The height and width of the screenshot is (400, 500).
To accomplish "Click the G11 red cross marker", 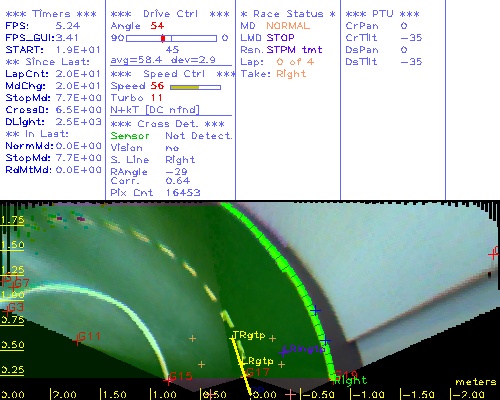I will pyautogui.click(x=77, y=340).
